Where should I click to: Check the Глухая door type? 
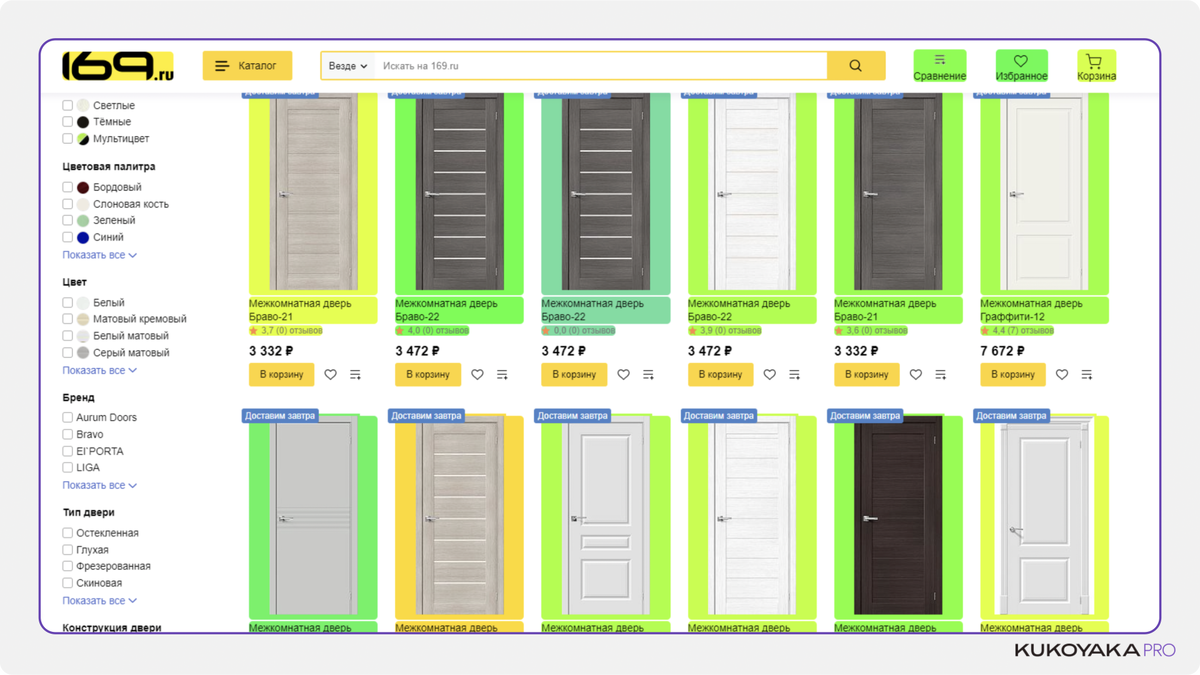(x=68, y=550)
